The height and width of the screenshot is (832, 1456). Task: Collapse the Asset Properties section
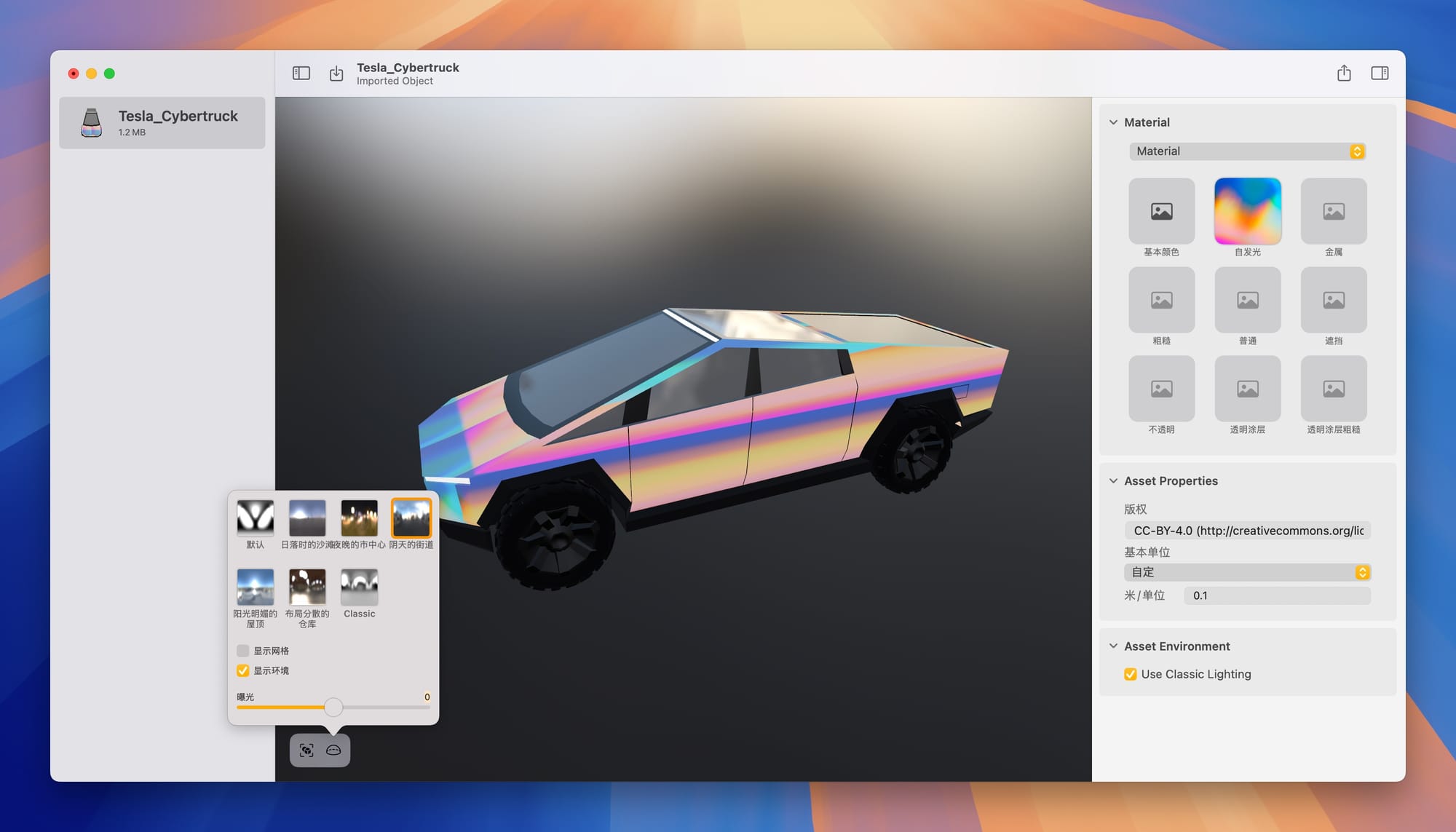pos(1113,481)
